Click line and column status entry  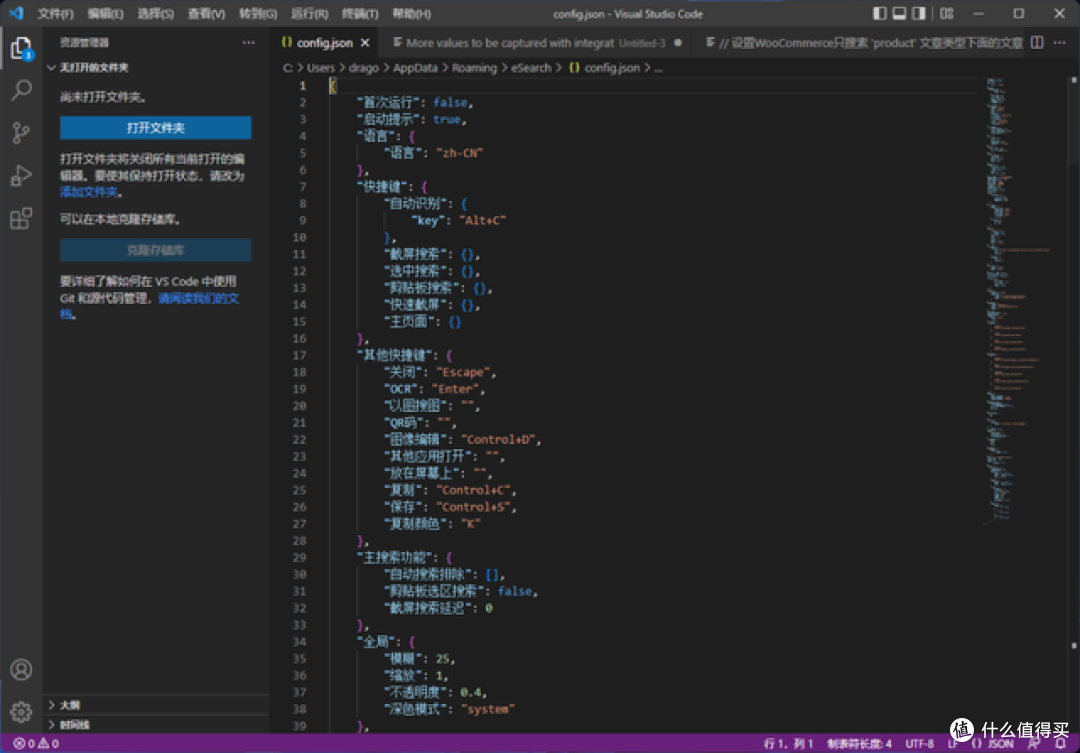coord(789,743)
